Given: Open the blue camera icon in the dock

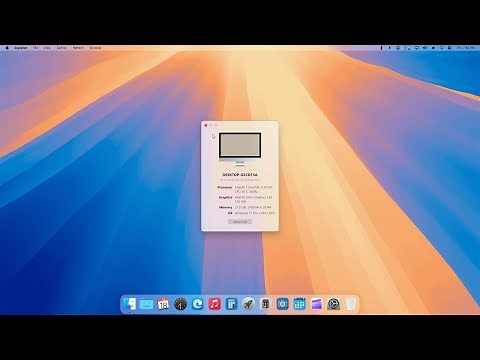Looking at the screenshot, I should click(x=282, y=304).
